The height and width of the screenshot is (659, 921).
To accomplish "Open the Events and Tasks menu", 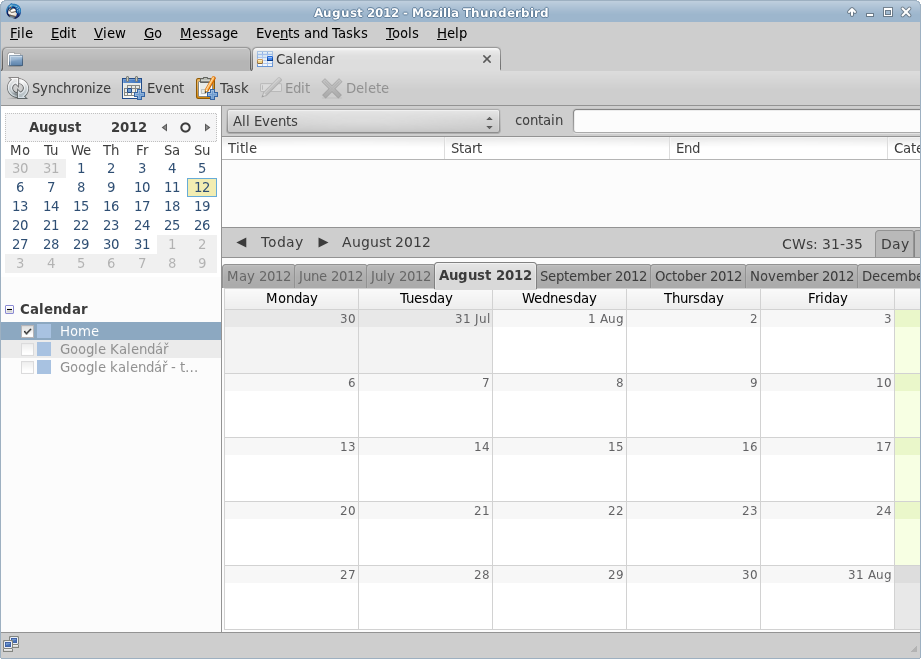I will 311,33.
